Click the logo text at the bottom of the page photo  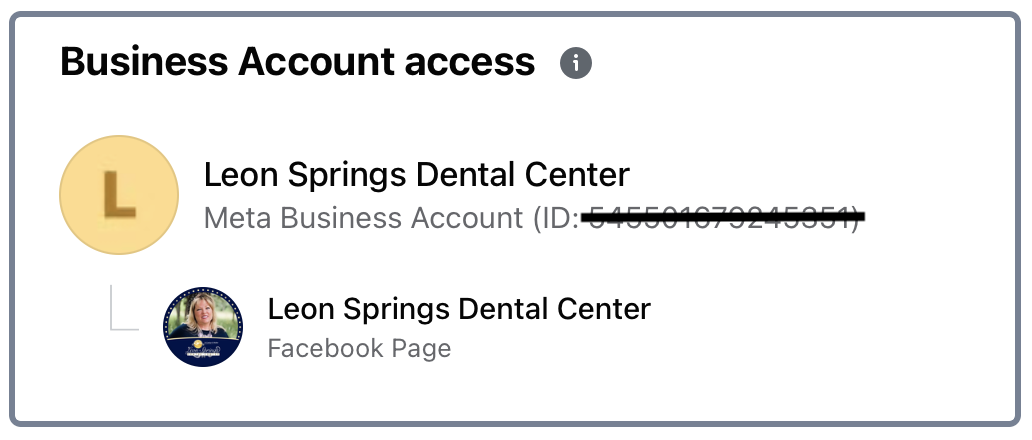coord(203,348)
